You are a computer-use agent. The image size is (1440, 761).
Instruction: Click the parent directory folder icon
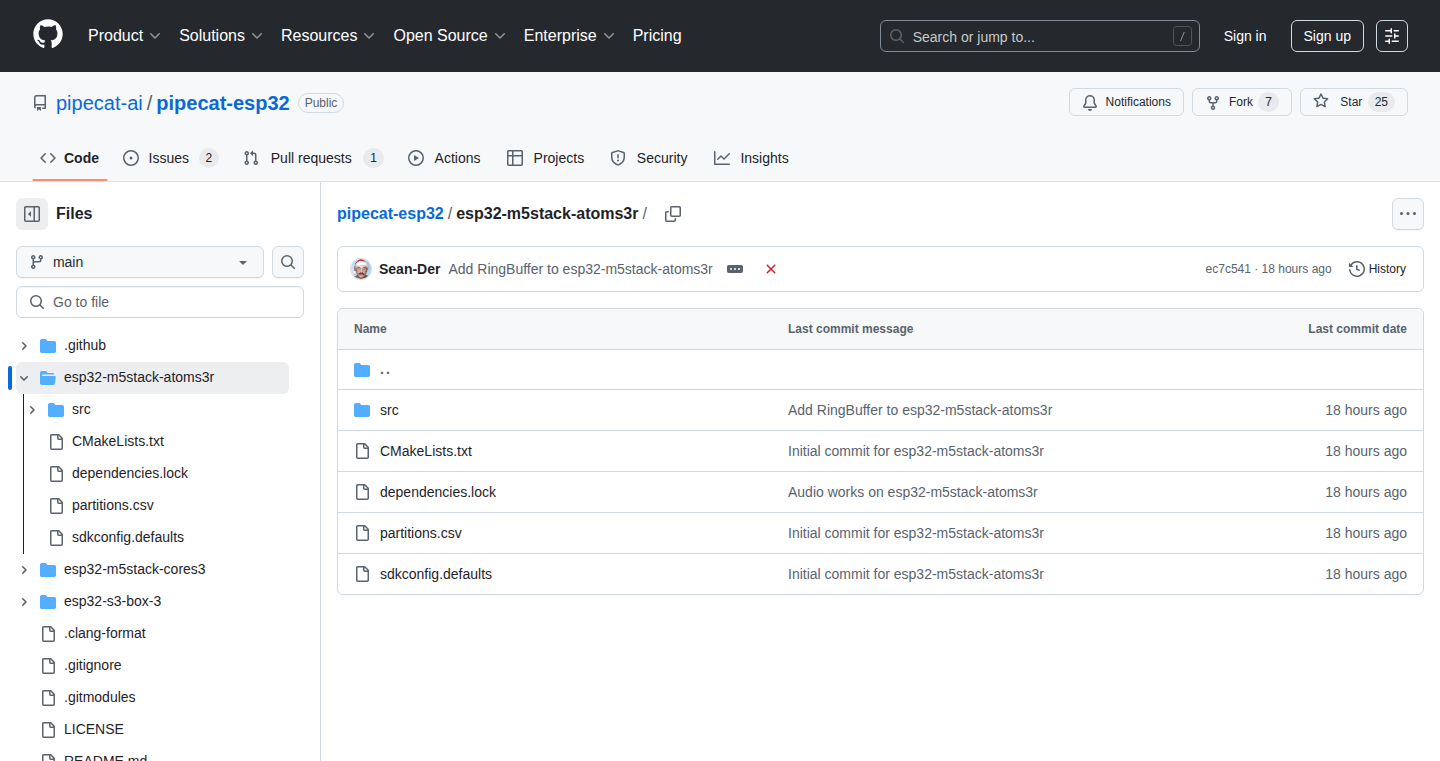pyautogui.click(x=362, y=370)
